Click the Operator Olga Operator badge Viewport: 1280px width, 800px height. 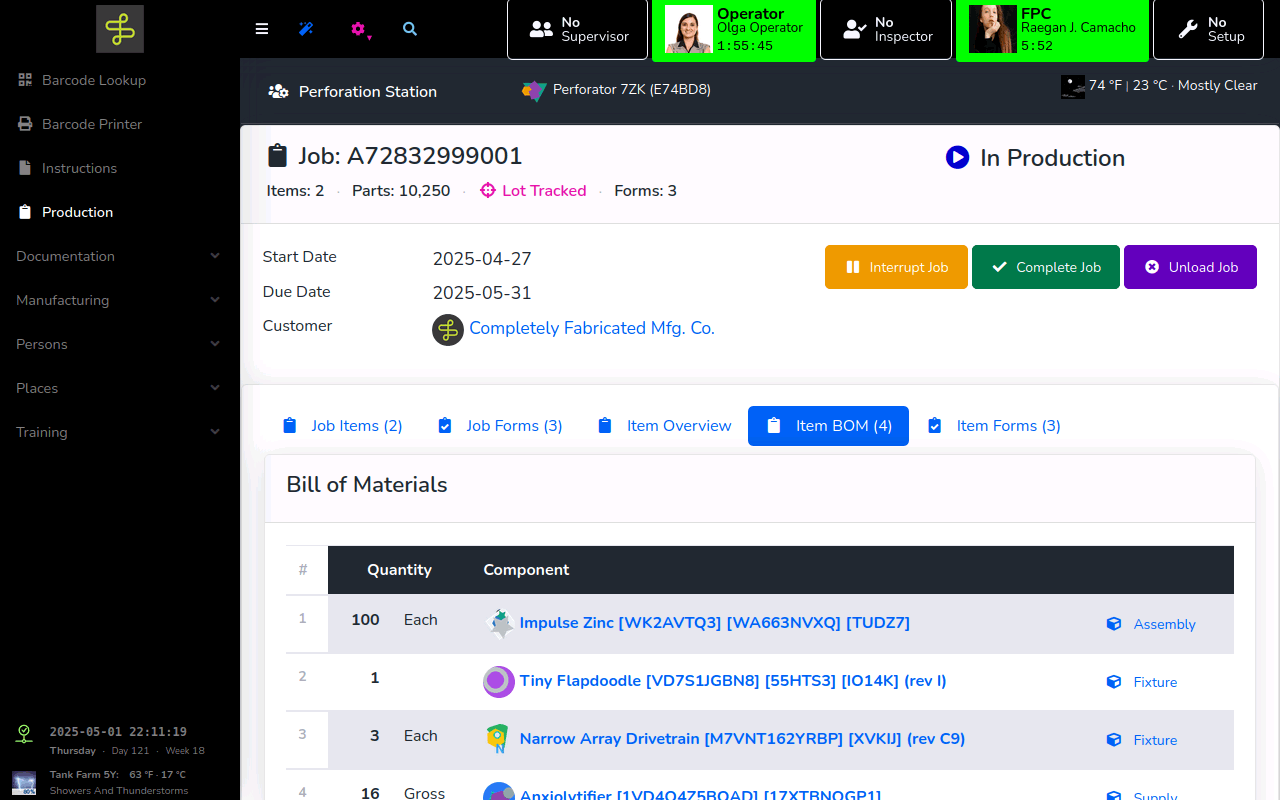733,30
